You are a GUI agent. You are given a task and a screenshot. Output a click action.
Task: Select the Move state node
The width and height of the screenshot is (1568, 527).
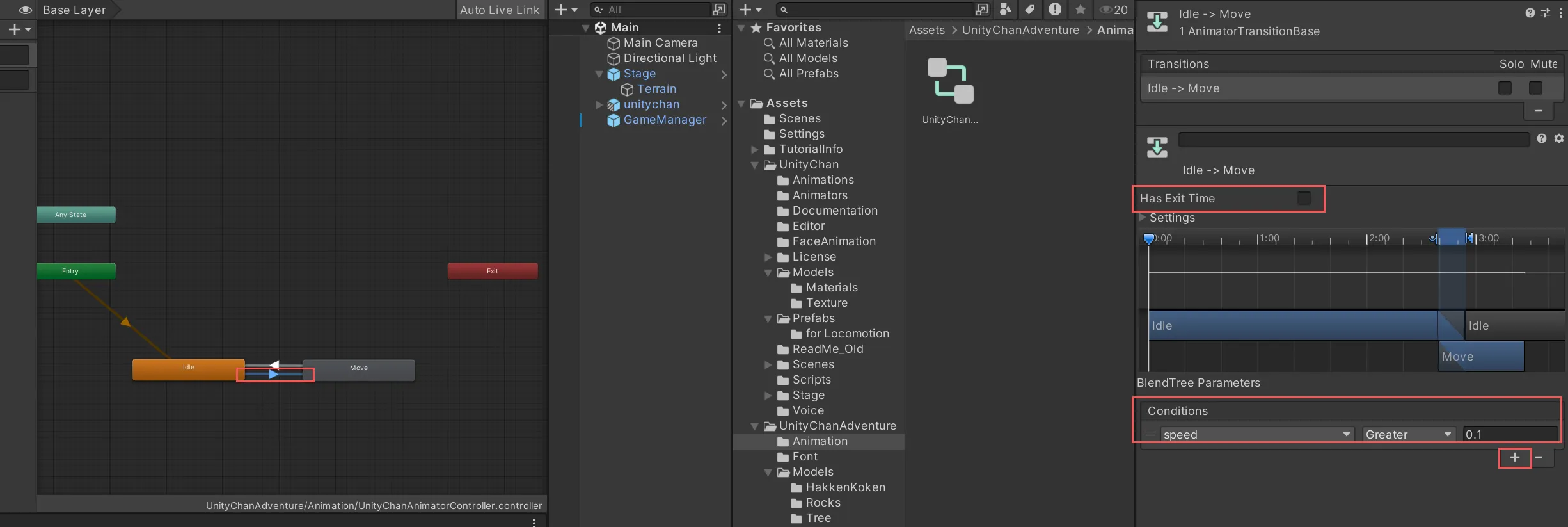click(x=359, y=369)
